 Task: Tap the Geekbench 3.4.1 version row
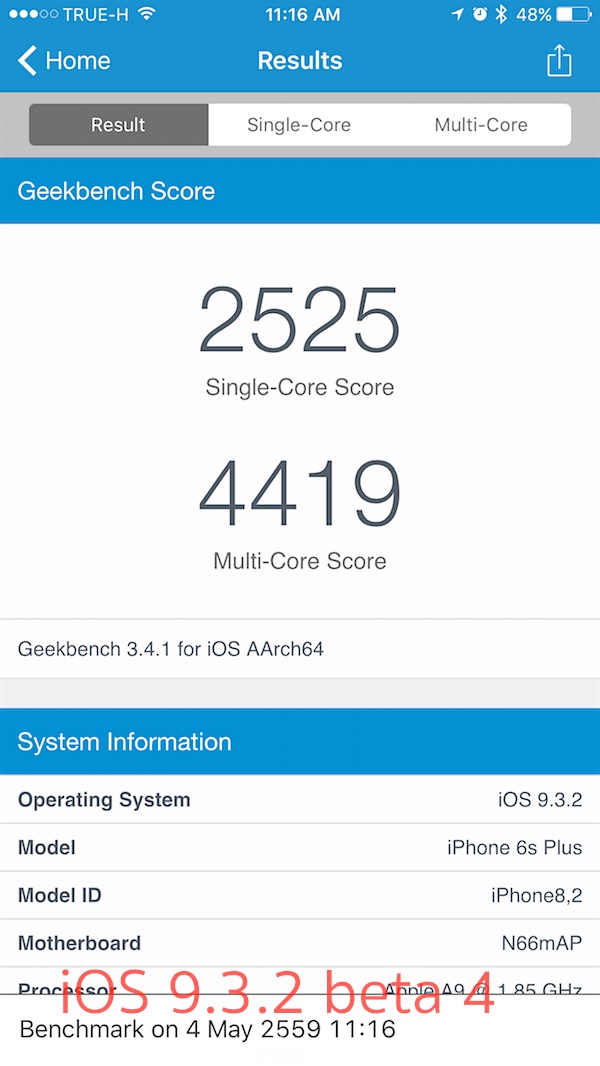(300, 649)
